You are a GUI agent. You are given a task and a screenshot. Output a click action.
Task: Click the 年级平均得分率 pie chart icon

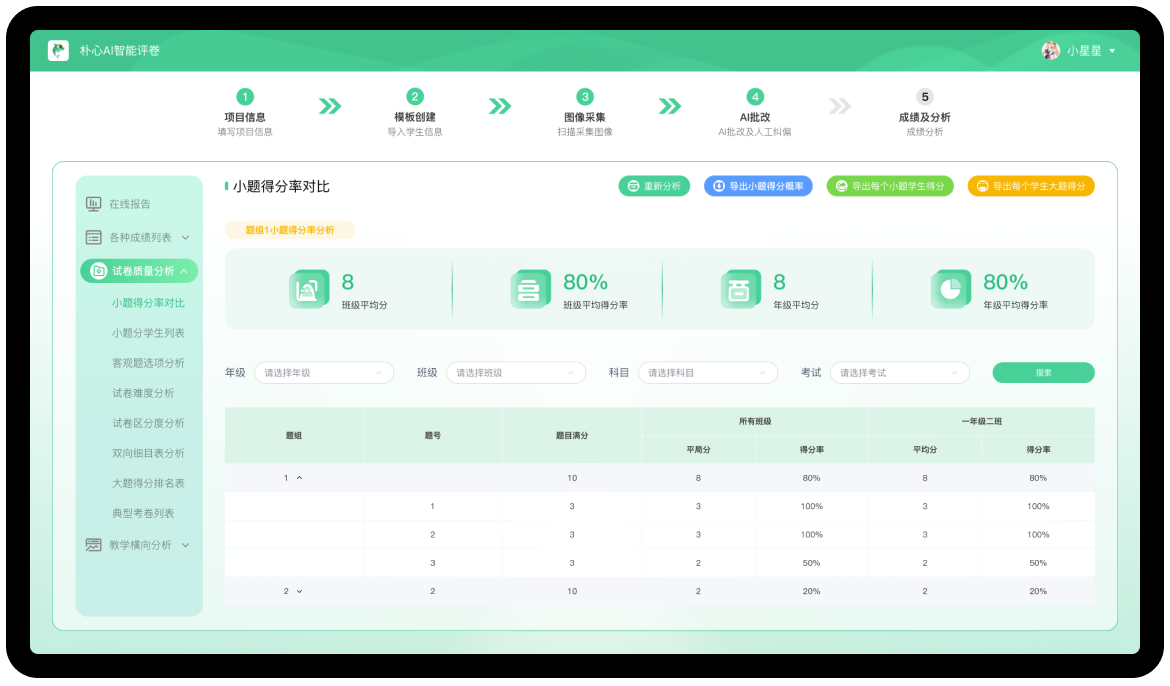(x=950, y=289)
